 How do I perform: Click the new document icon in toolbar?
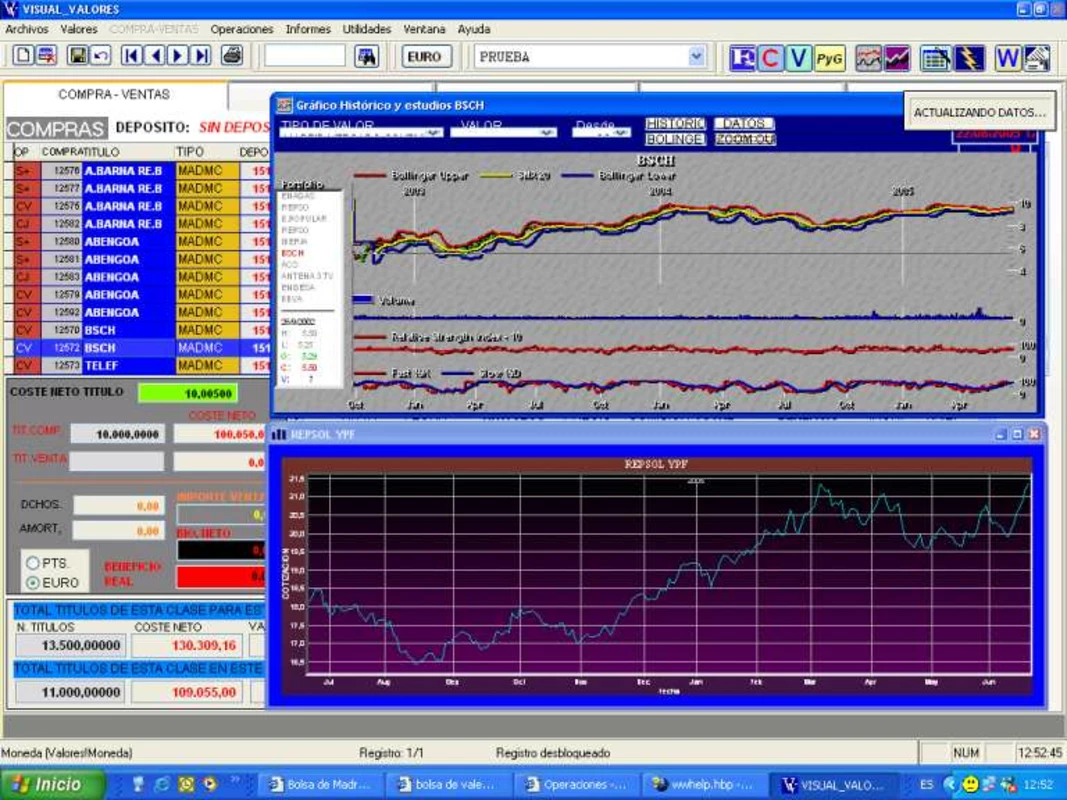click(x=23, y=56)
